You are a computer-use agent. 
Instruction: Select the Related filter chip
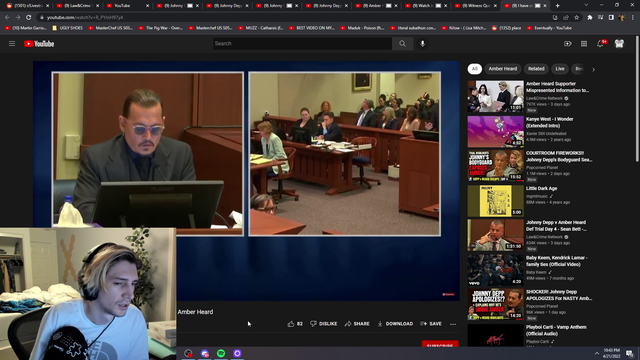536,69
